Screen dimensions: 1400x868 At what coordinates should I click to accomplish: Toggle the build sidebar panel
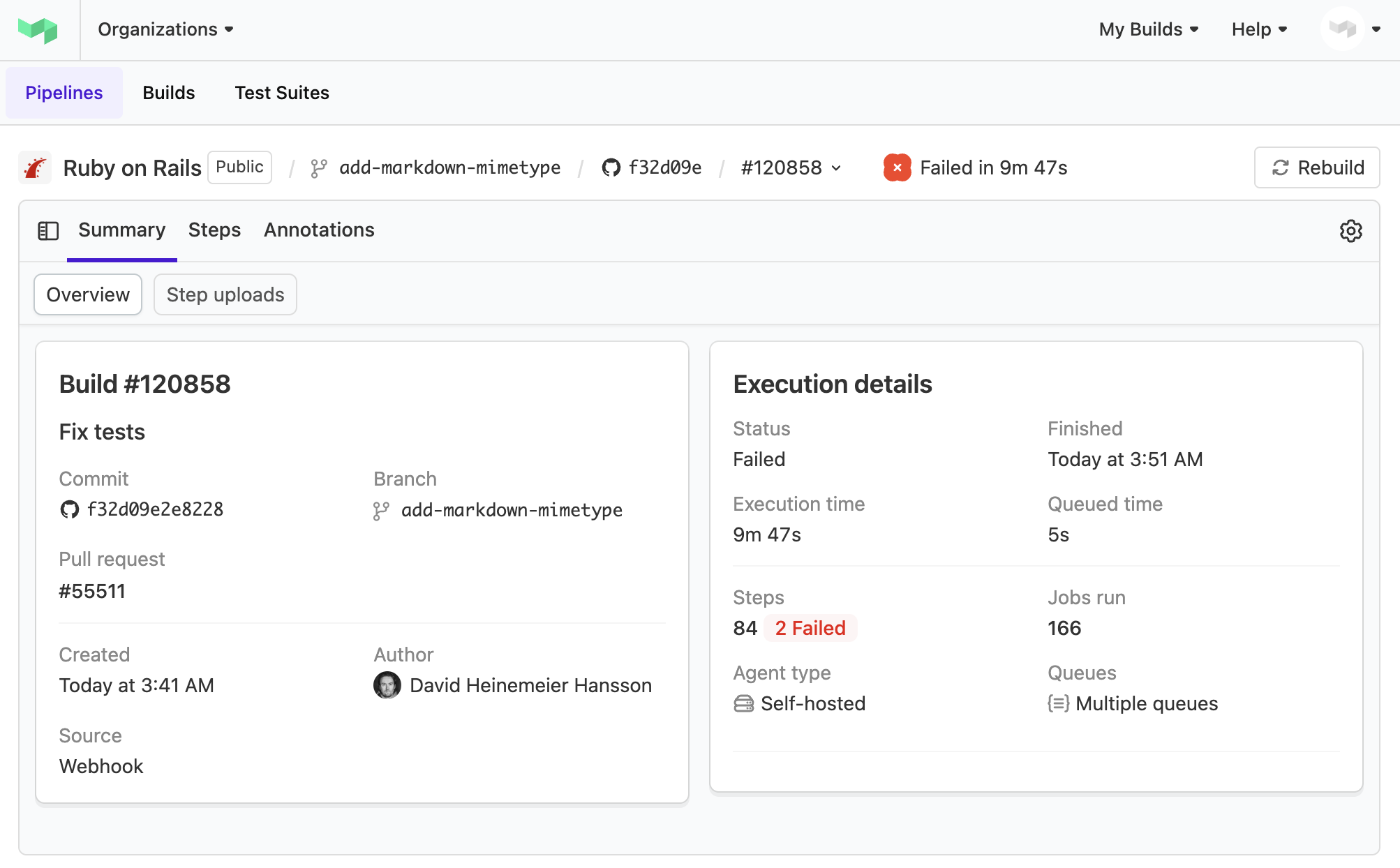coord(48,230)
